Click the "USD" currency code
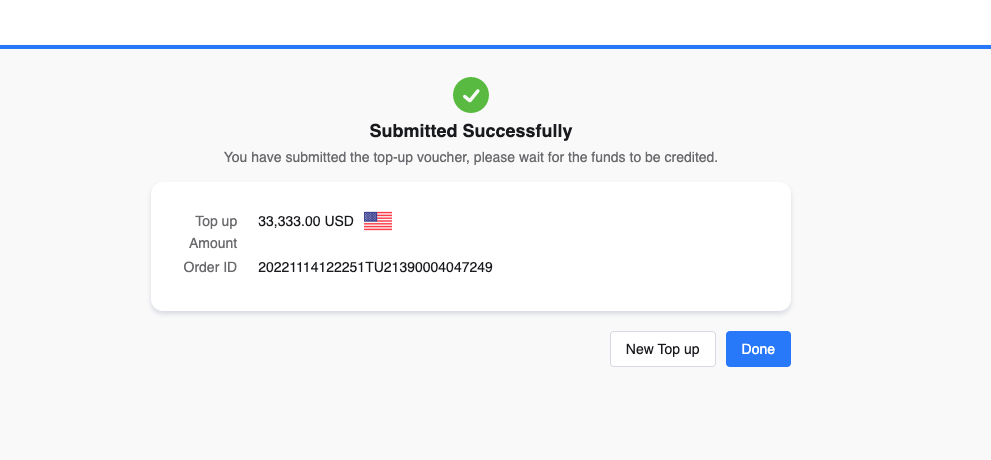Image resolution: width=991 pixels, height=460 pixels. 339,221
